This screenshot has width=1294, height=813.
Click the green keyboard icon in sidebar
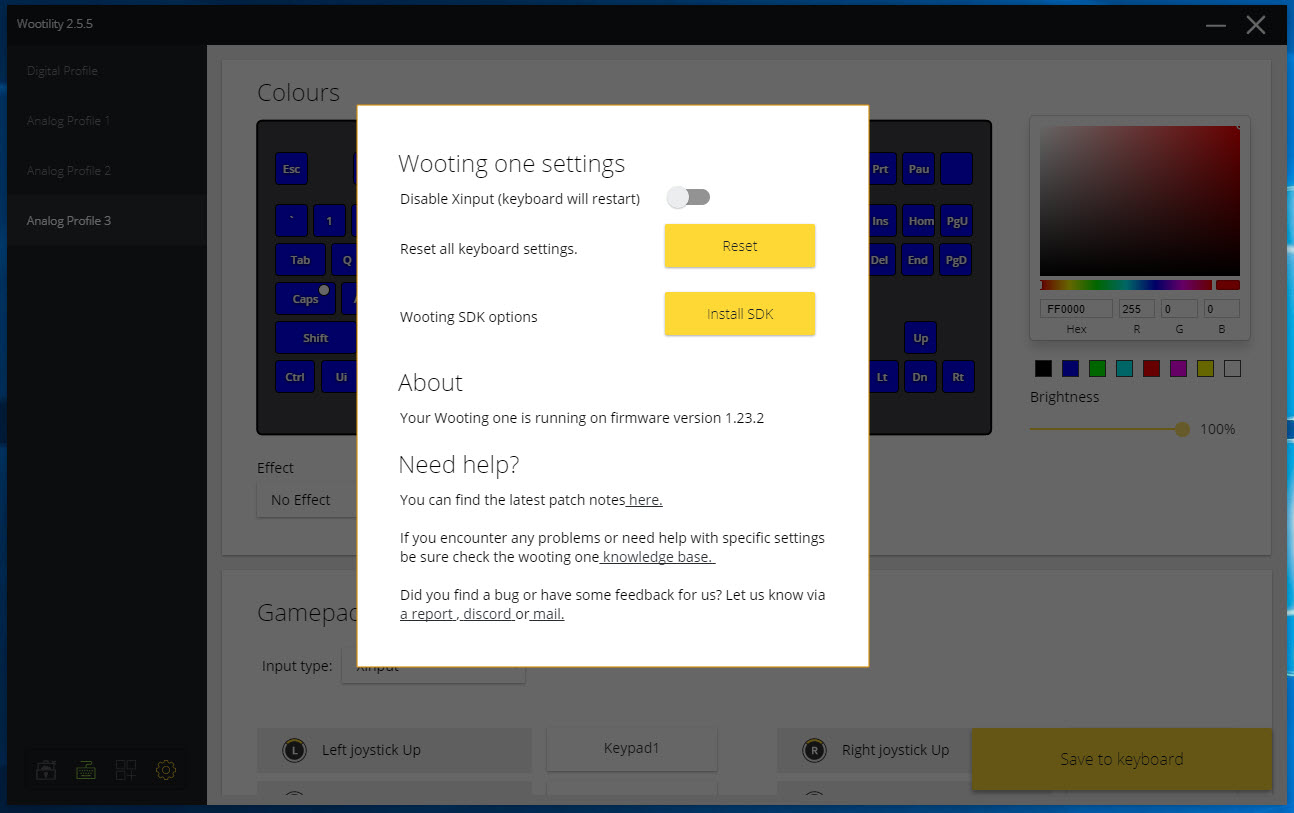86,770
